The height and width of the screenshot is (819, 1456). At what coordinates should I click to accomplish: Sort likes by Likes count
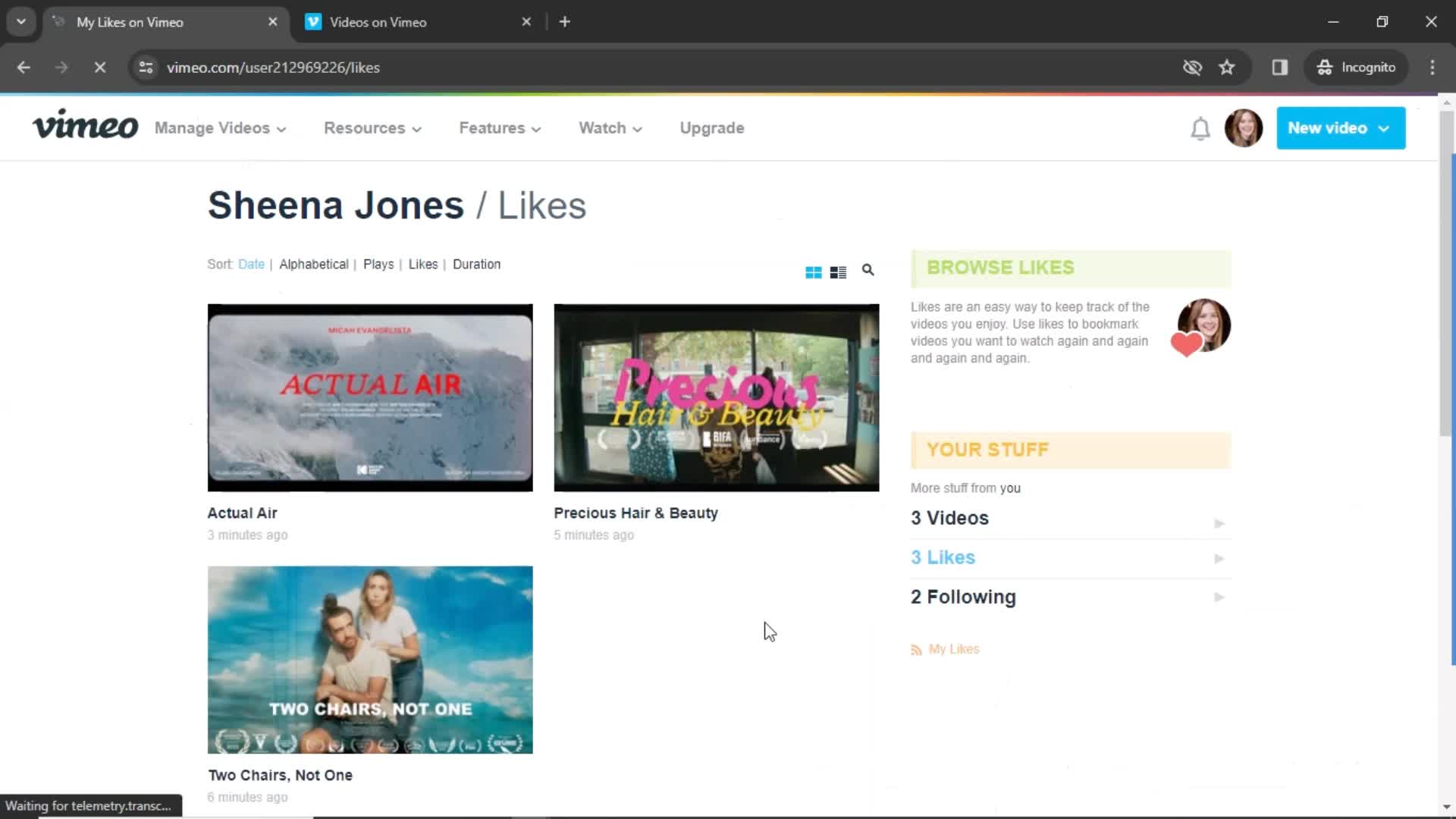coord(422,263)
